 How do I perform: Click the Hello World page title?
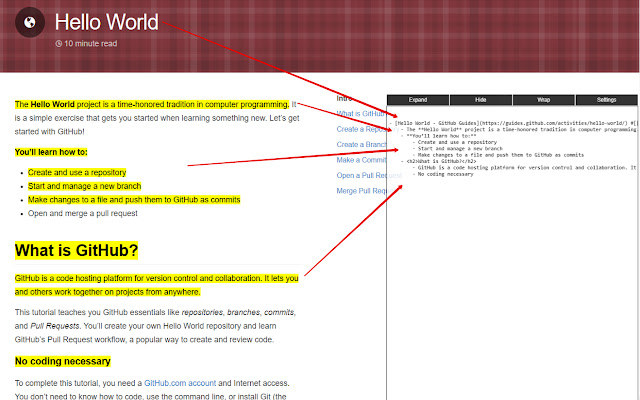[106, 21]
